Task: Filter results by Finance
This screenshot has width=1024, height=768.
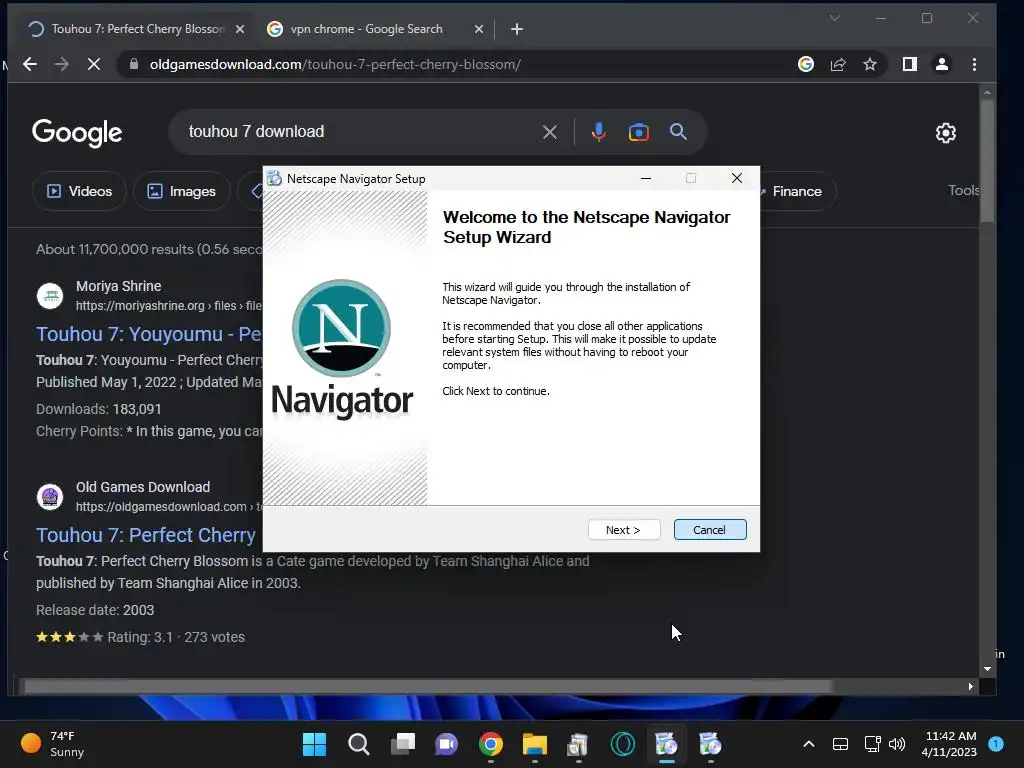Action: point(796,191)
